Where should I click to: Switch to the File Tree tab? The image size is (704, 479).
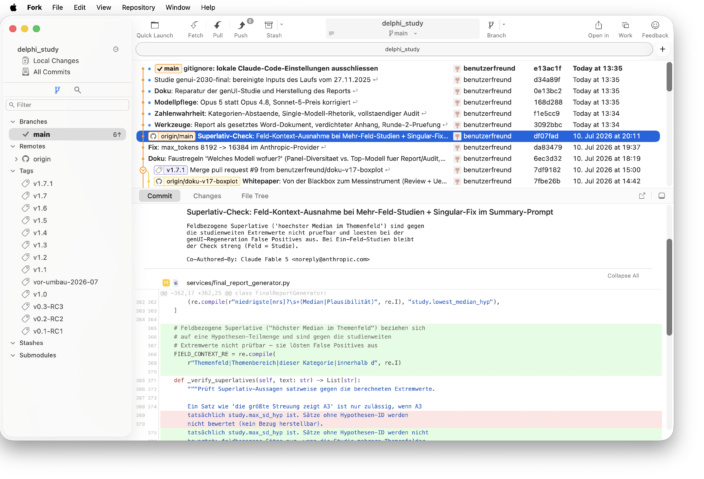(255, 196)
